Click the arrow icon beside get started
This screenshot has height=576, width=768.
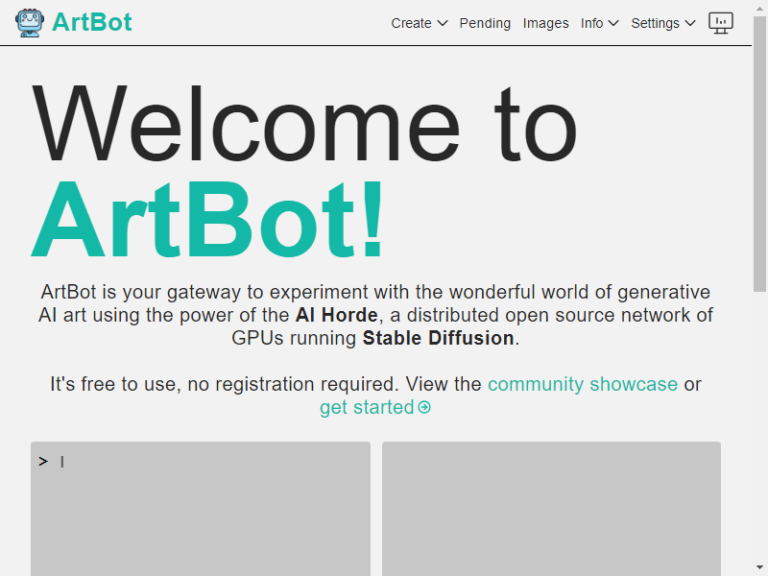pyautogui.click(x=425, y=407)
